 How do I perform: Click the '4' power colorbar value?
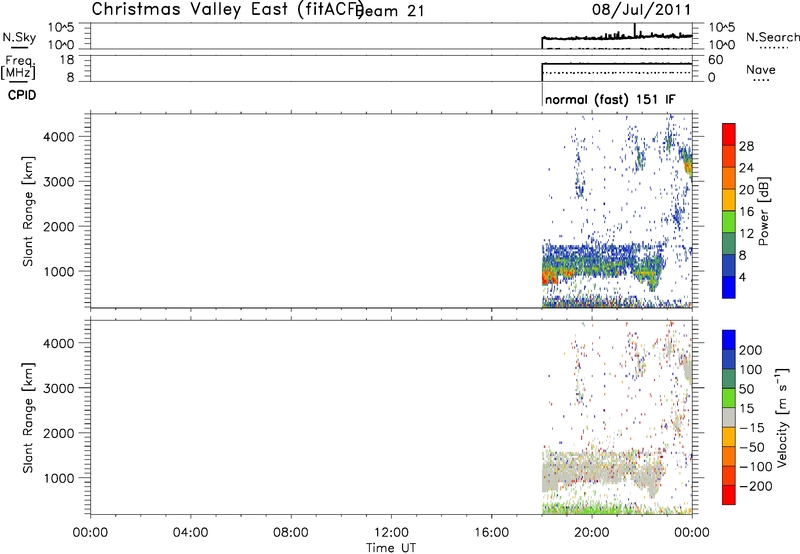point(742,277)
